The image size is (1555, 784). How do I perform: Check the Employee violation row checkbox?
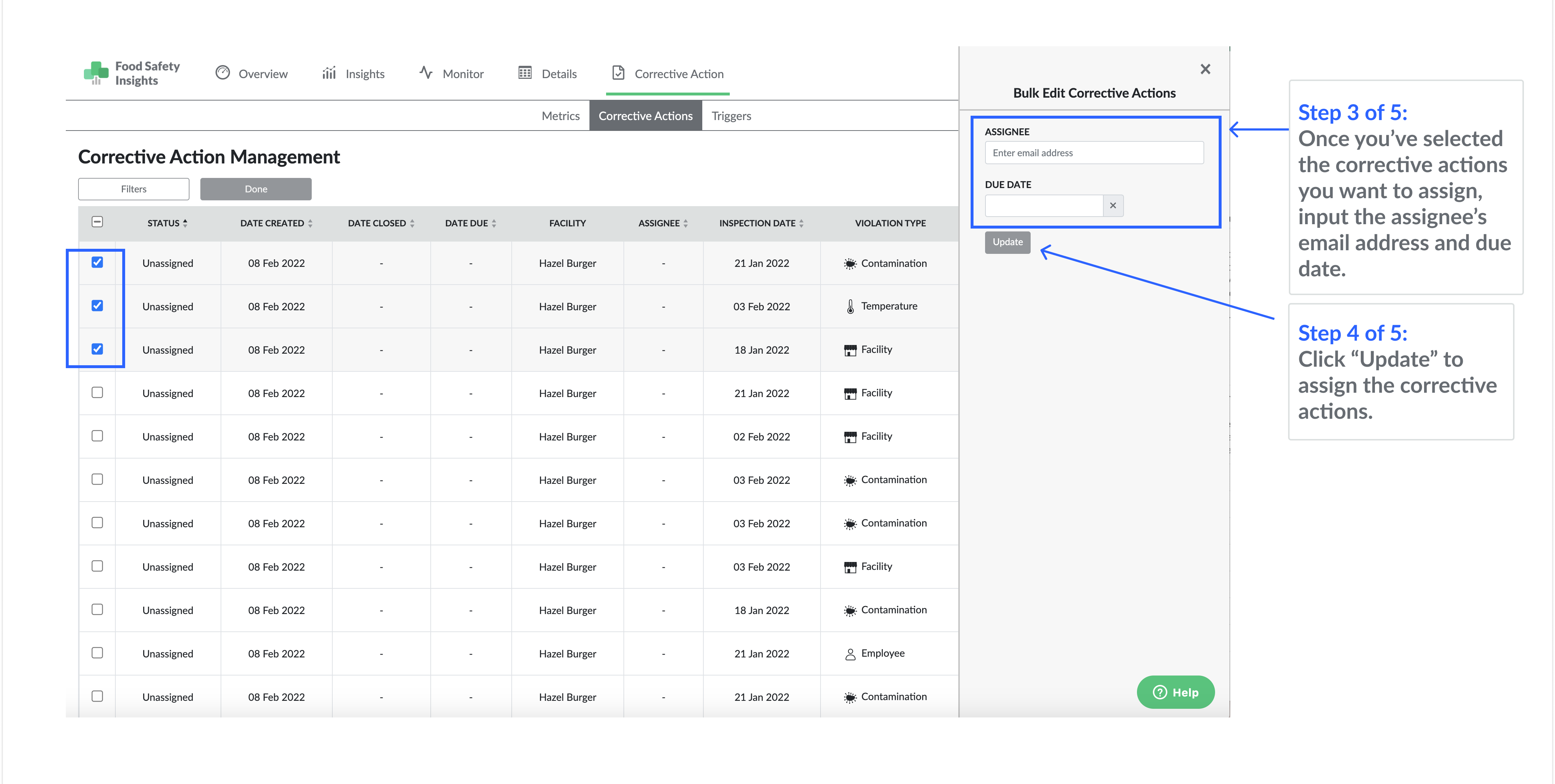[97, 653]
